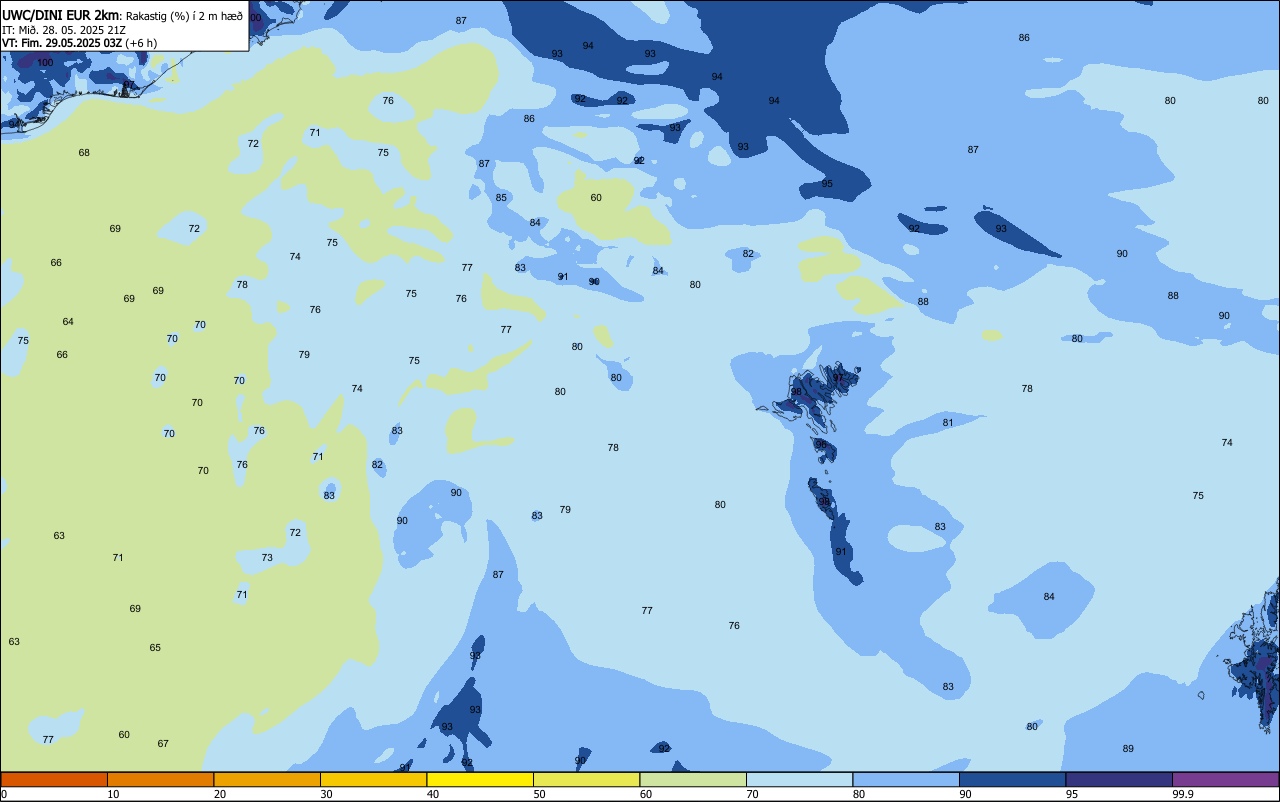The width and height of the screenshot is (1280, 802).
Task: Select the medium blue 80–90 legend swatch
Action: coord(906,779)
